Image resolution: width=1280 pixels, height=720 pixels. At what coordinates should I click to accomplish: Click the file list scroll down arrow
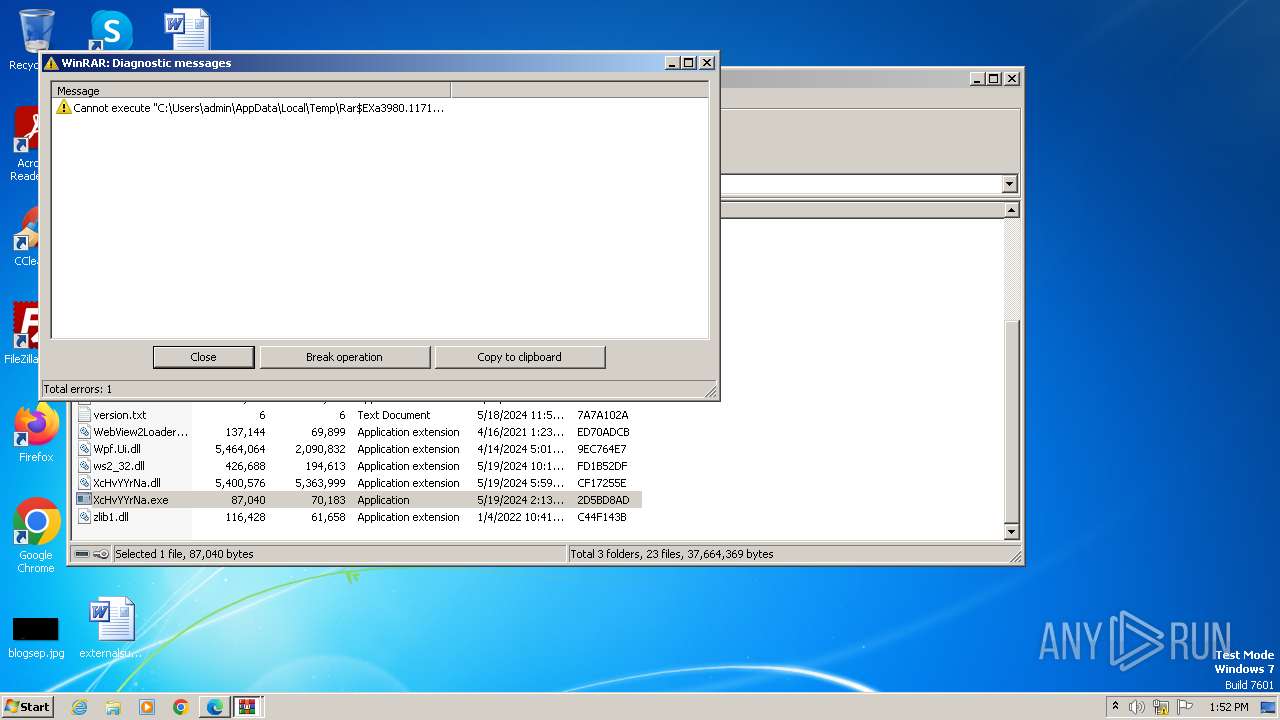(x=1011, y=532)
